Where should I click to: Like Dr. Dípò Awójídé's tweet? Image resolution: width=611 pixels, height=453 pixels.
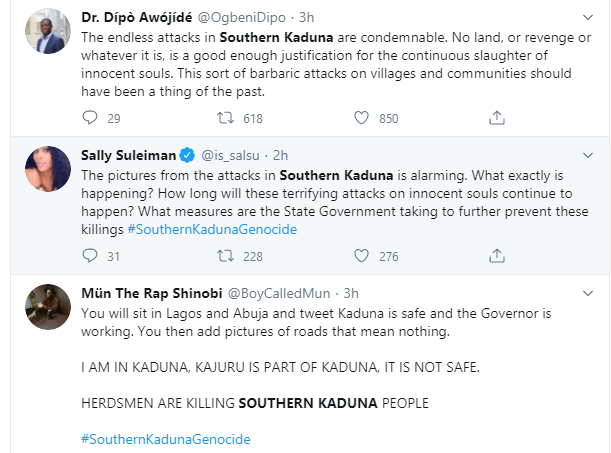364,118
